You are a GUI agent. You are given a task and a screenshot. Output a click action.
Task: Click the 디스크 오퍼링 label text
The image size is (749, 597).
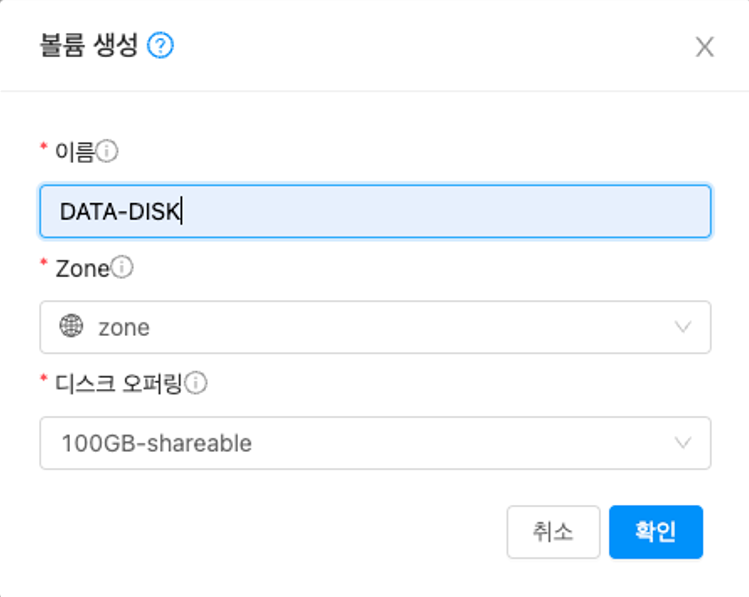click(x=119, y=383)
